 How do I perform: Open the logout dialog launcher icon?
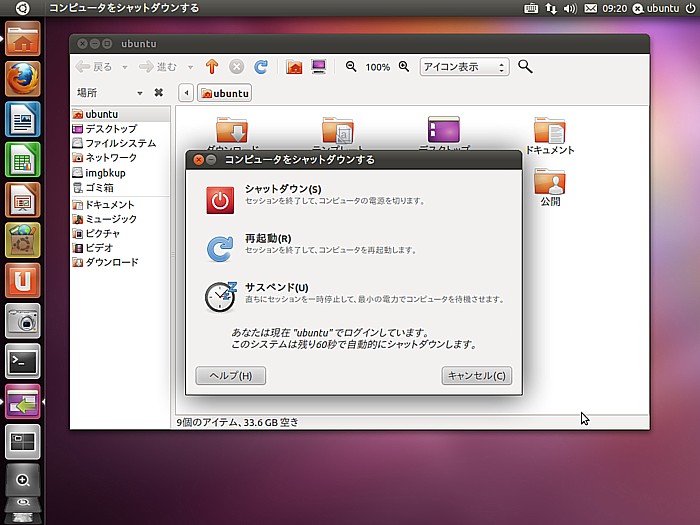click(x=23, y=401)
